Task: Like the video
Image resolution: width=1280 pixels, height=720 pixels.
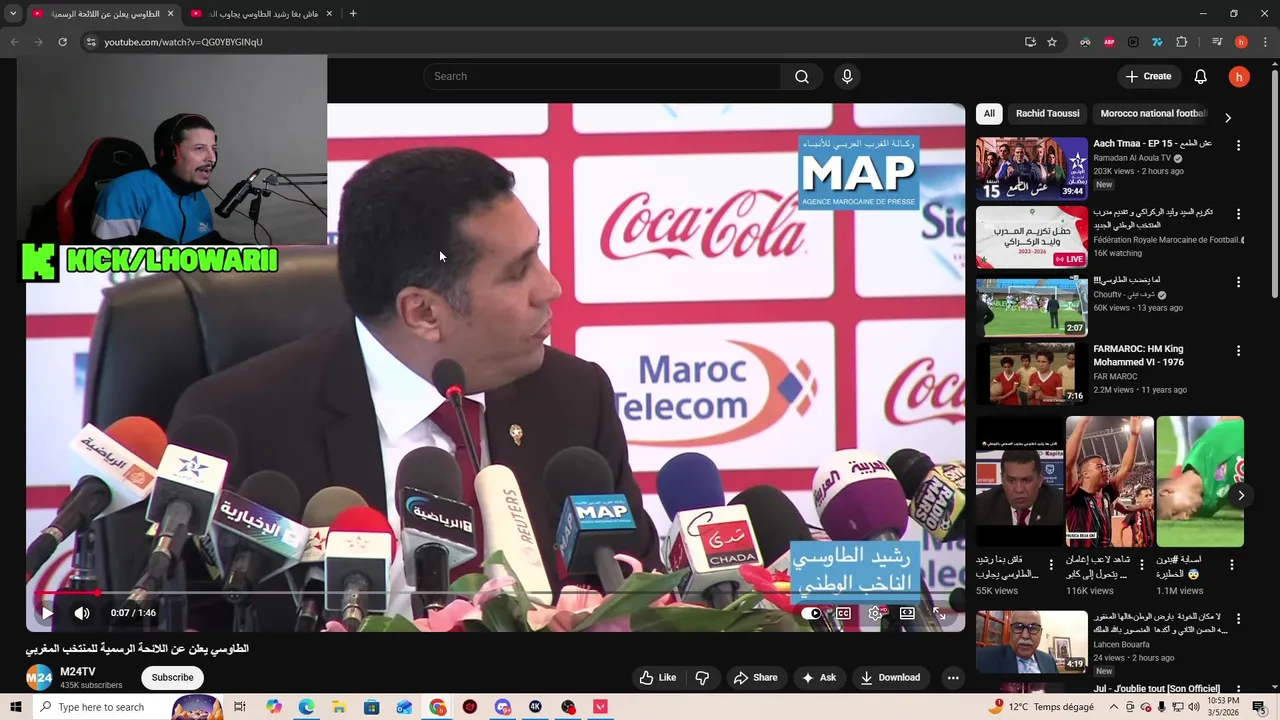Action: (658, 677)
